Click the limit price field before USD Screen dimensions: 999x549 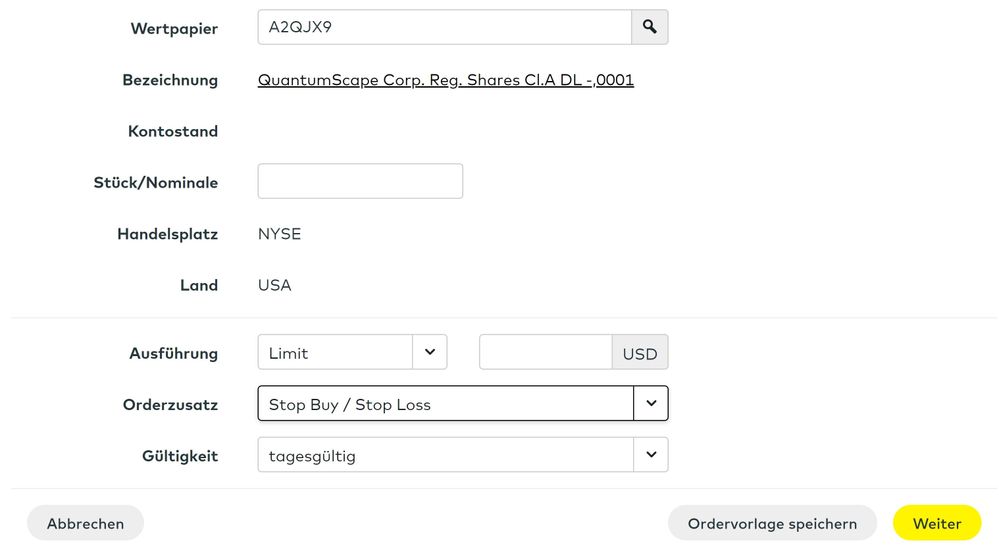coord(545,352)
